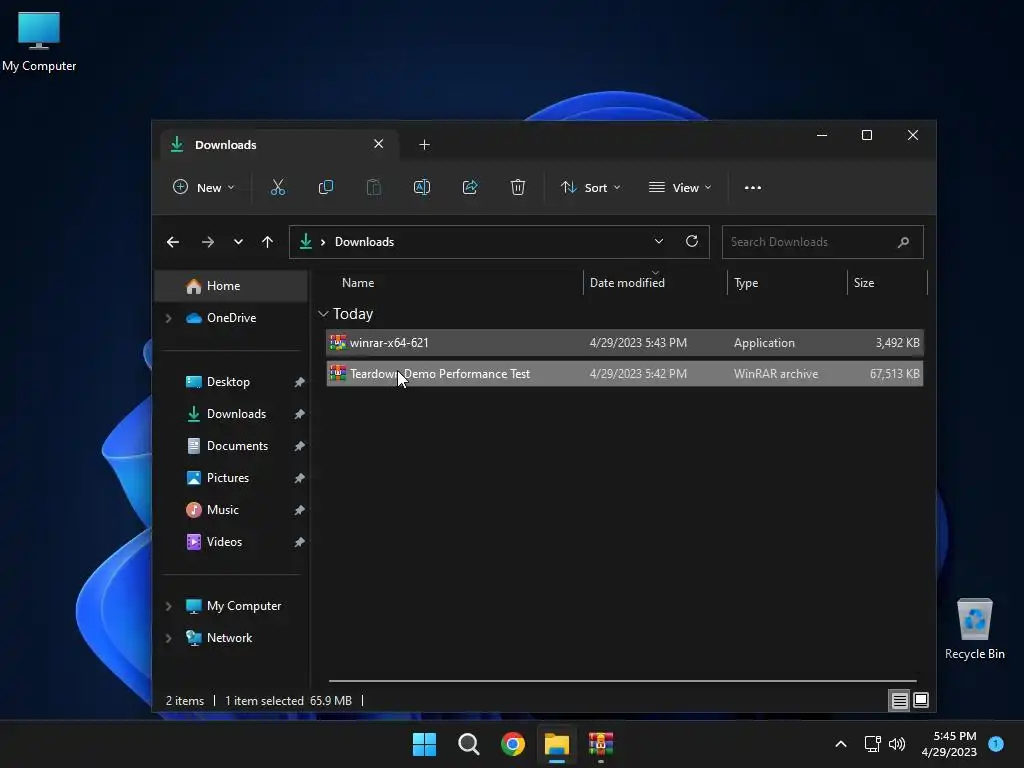This screenshot has height=768, width=1024.
Task: Open the See more three-dots menu
Action: (753, 187)
